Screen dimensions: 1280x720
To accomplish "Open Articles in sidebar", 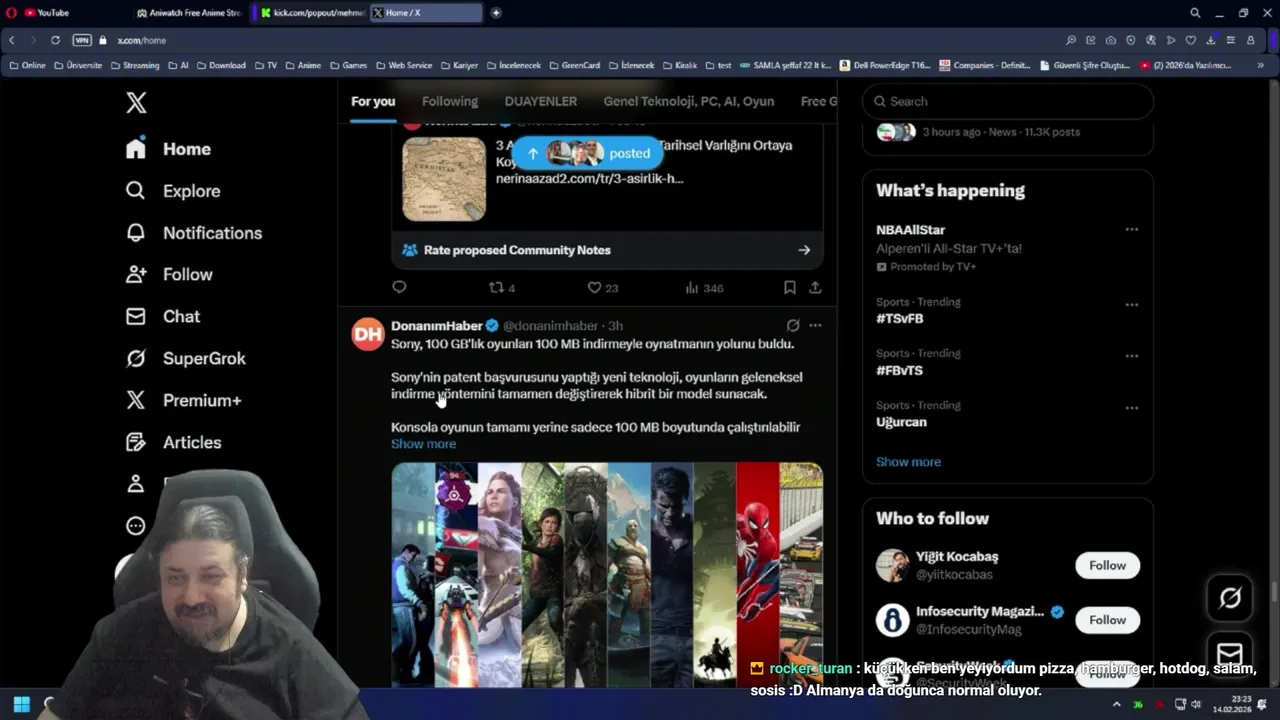I will click(172, 442).
